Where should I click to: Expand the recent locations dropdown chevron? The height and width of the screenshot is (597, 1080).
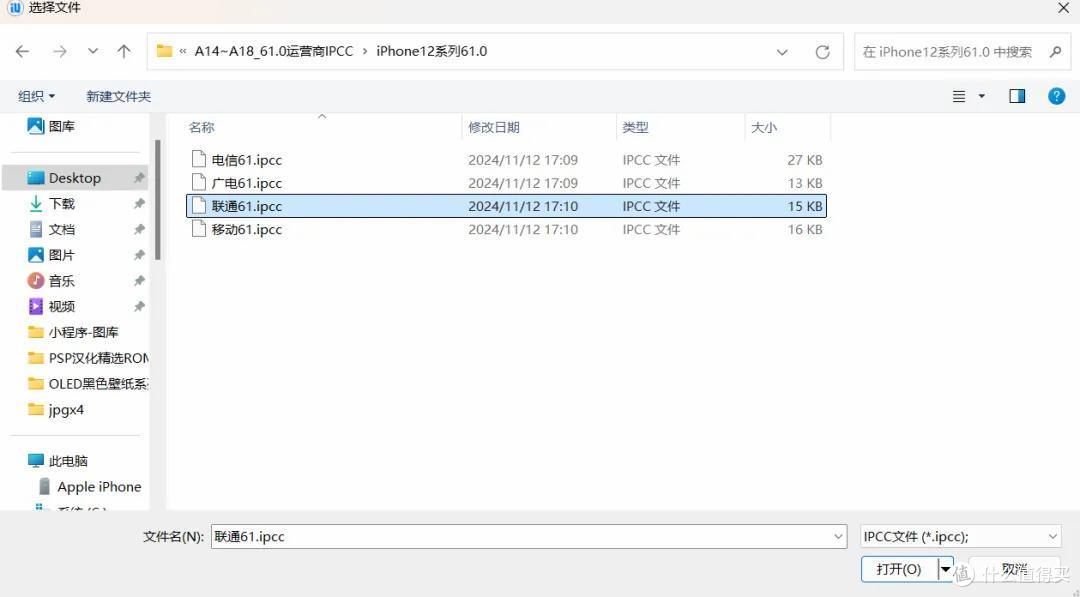click(93, 51)
